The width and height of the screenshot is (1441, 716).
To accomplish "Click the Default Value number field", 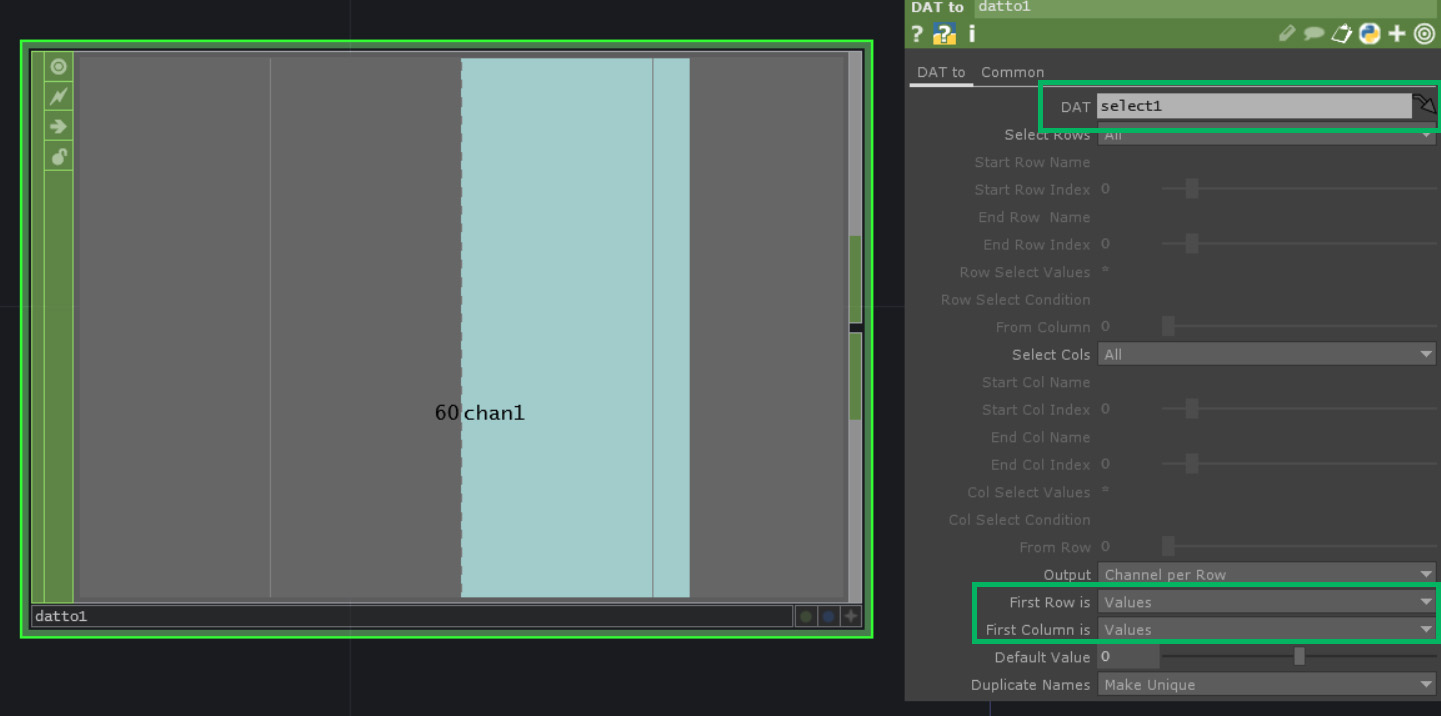I will 1128,657.
